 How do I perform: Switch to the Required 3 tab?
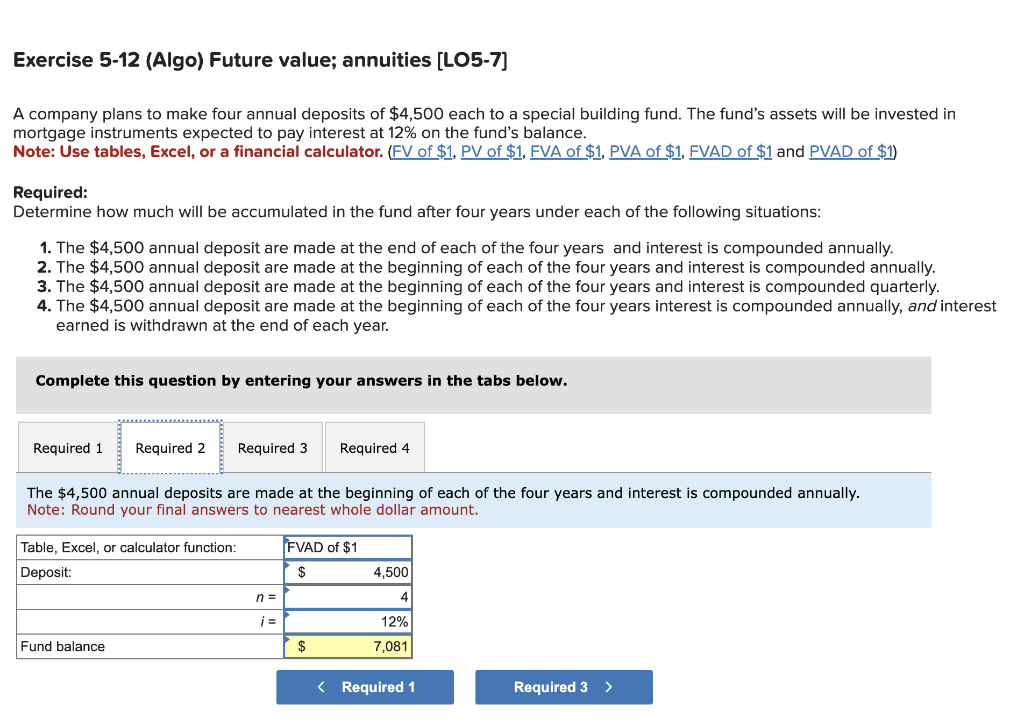[x=272, y=447]
